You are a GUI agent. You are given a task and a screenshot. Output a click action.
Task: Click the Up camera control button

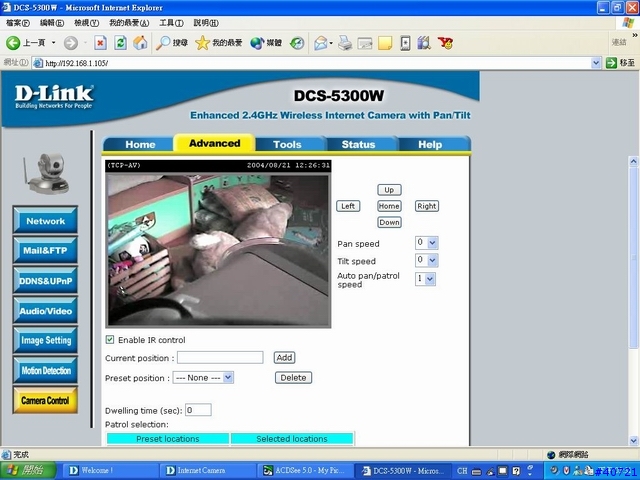coord(389,190)
